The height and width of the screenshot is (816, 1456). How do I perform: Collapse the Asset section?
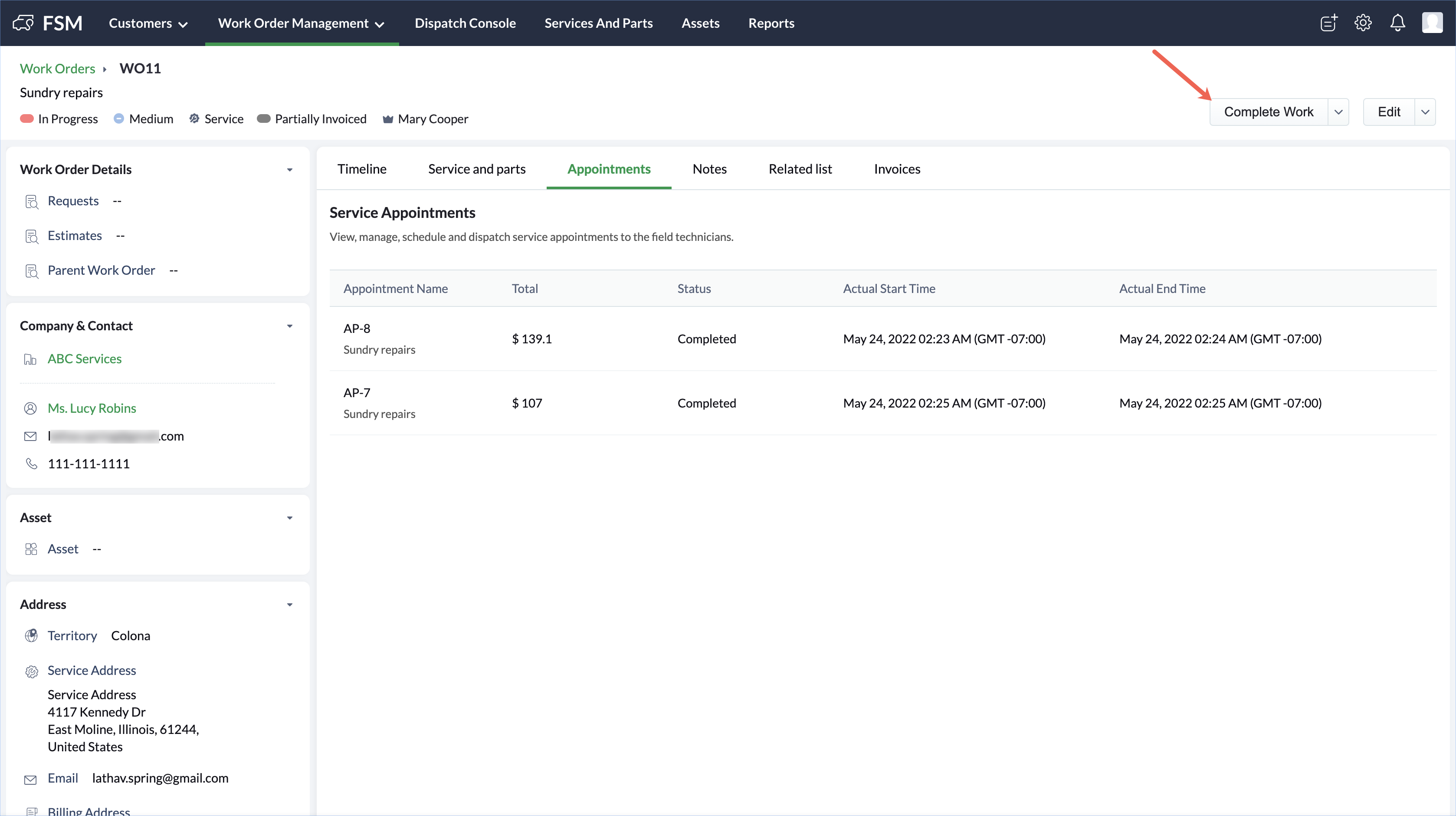pos(290,518)
